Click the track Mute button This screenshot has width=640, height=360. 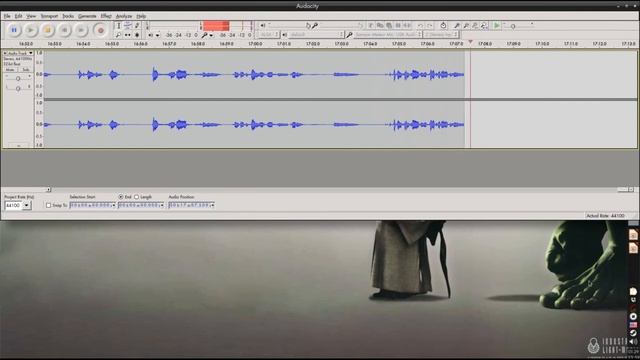[10, 70]
